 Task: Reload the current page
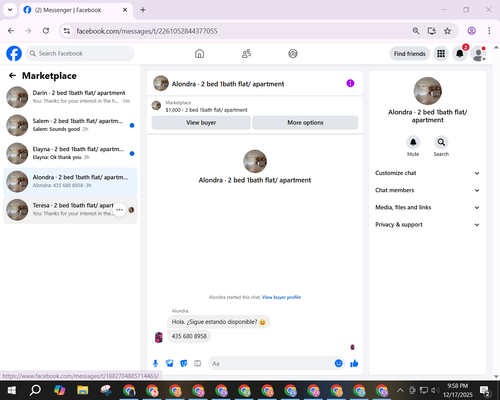(x=46, y=31)
